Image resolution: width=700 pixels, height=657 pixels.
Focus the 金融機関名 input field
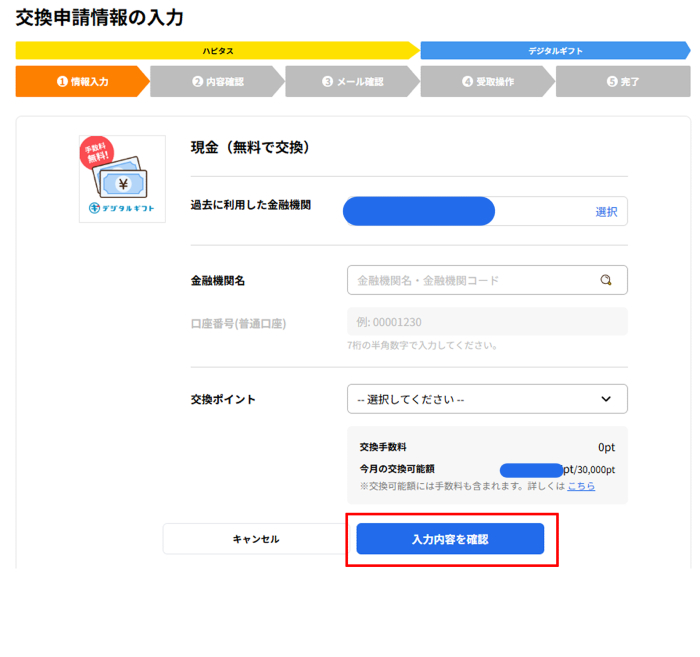coord(487,280)
